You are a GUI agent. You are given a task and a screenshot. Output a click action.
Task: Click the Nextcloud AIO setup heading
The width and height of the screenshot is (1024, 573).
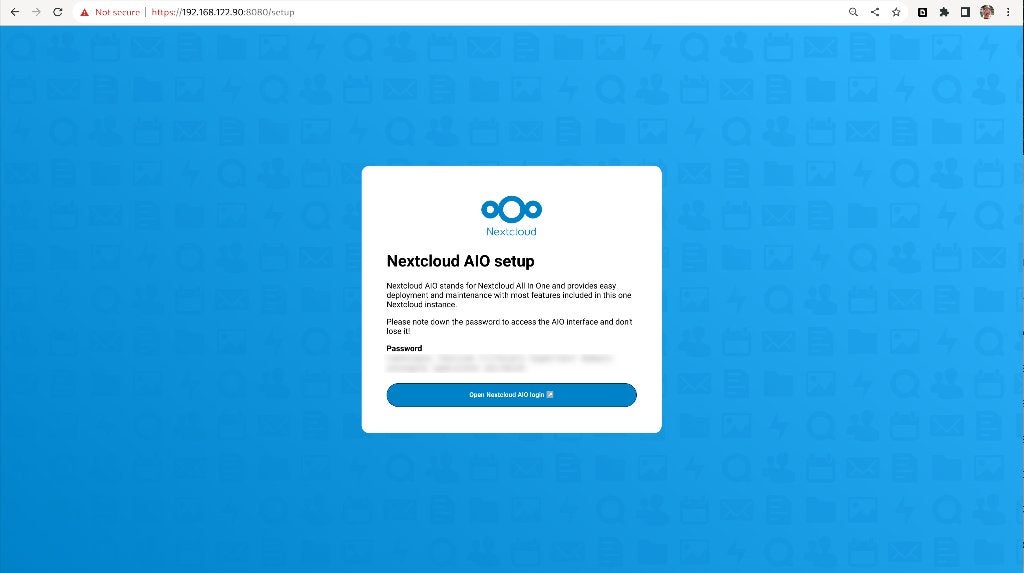(460, 261)
